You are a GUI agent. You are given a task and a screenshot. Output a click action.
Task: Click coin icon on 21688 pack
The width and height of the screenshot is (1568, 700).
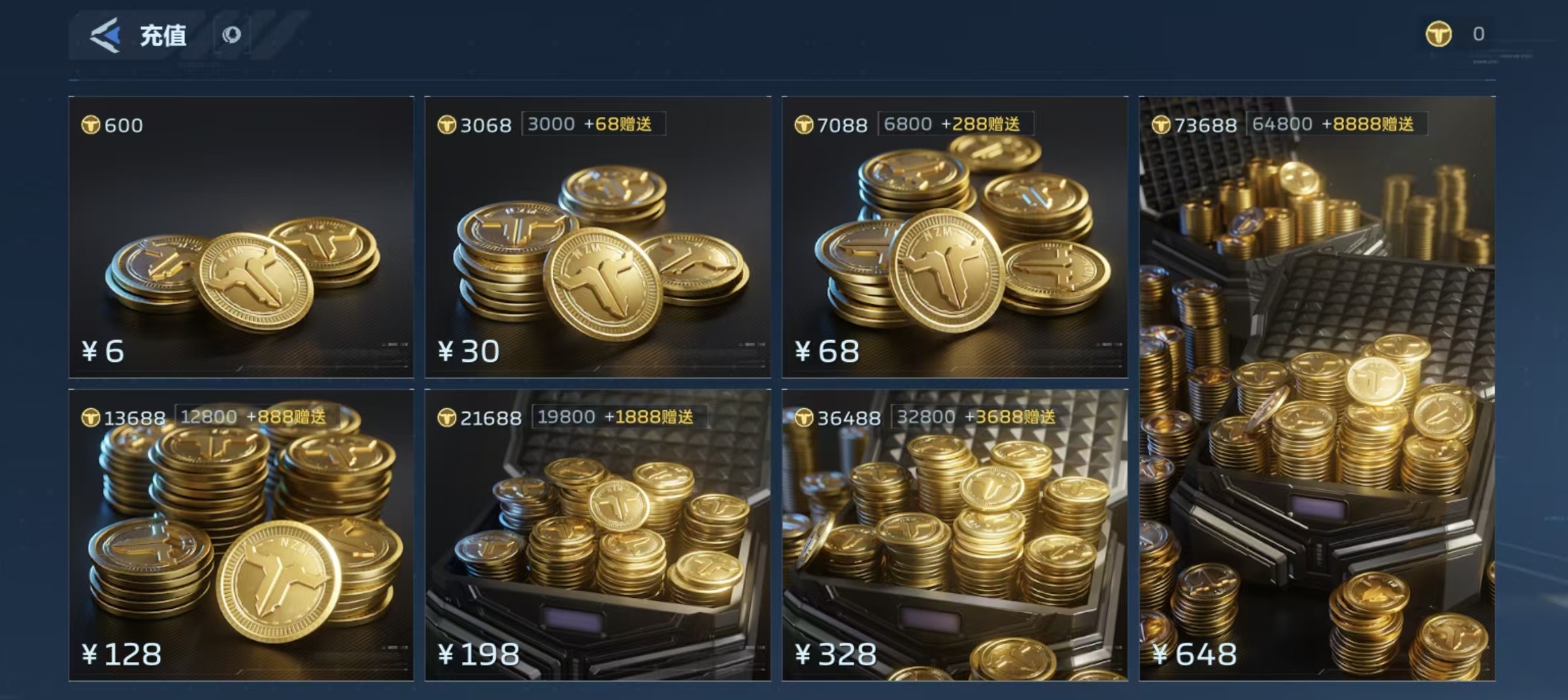tap(447, 418)
